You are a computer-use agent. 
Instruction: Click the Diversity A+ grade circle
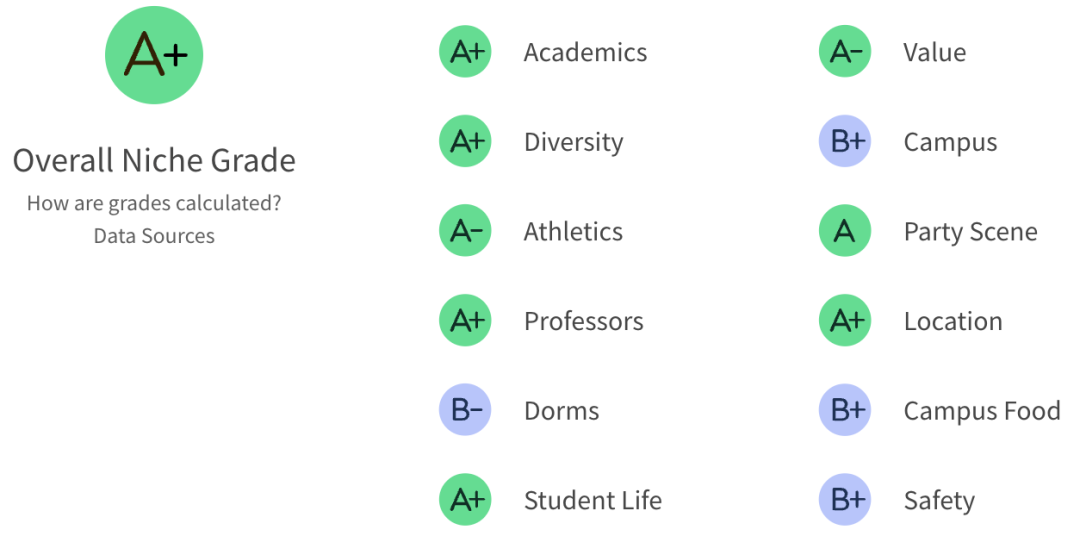[465, 141]
